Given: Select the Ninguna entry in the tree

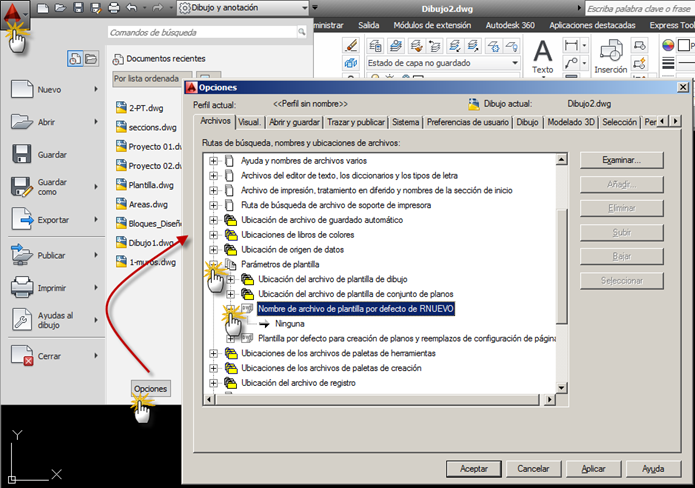Looking at the screenshot, I should [289, 324].
